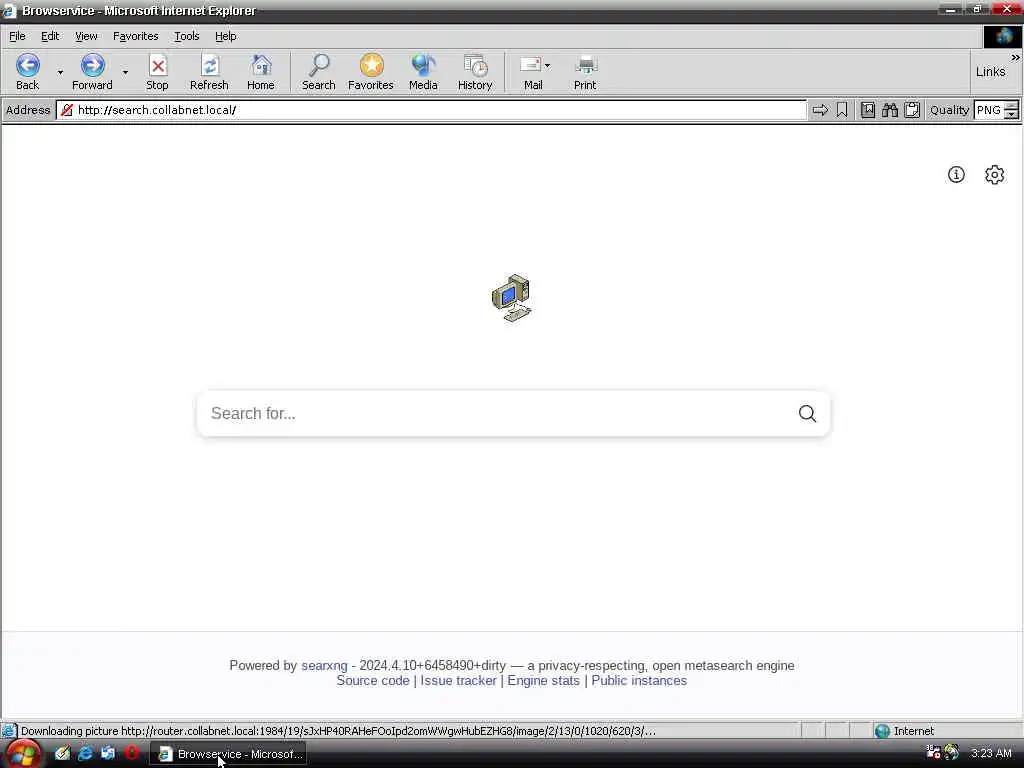Viewport: 1024px width, 768px height.
Task: Click the binoculars find icon
Action: pos(890,110)
